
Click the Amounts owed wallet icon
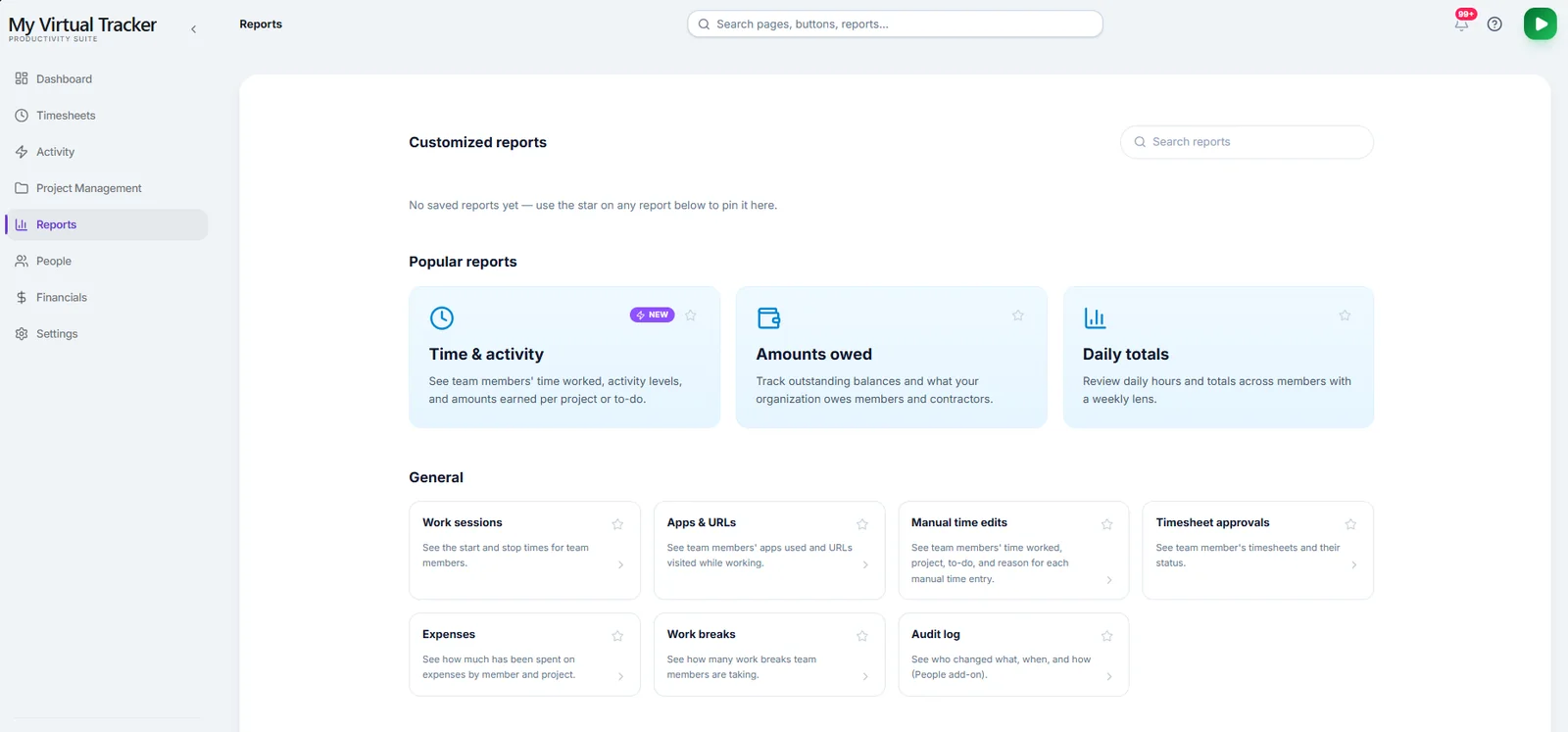click(x=769, y=317)
